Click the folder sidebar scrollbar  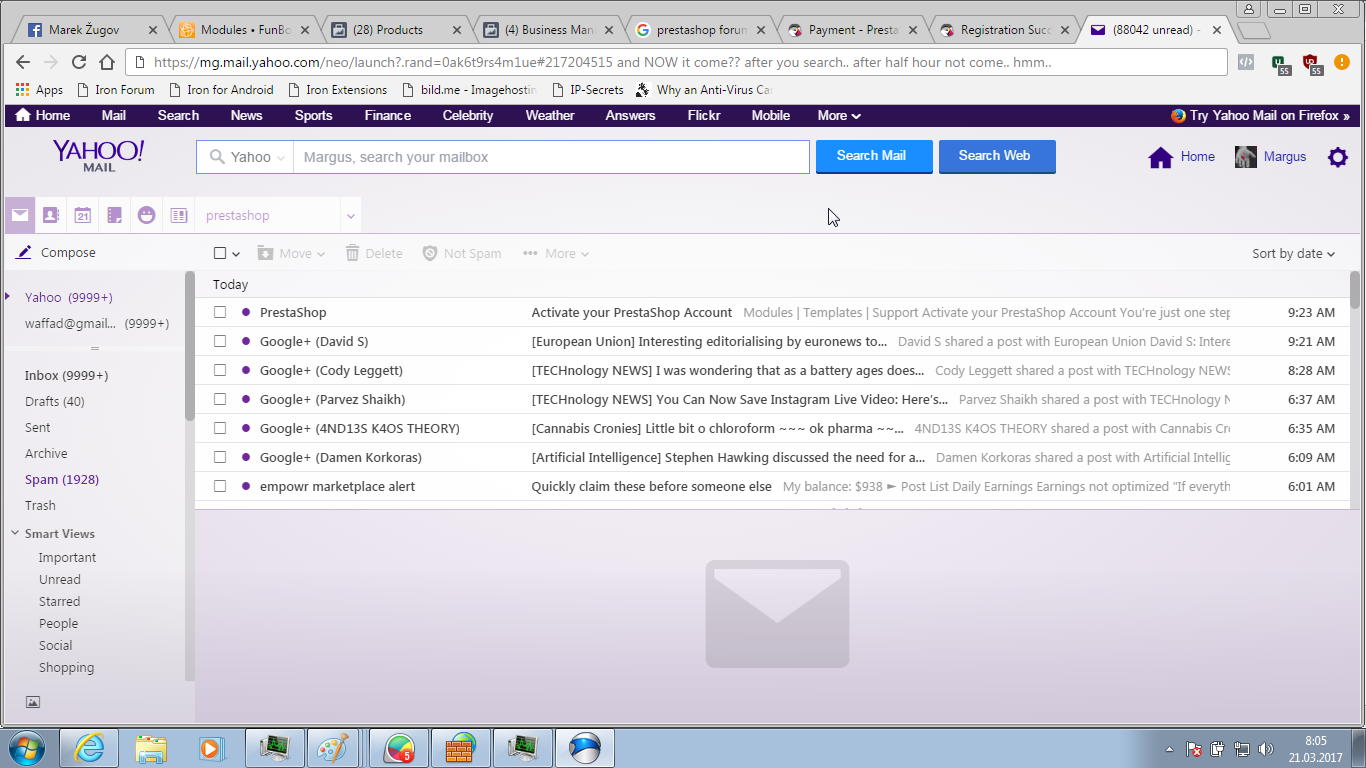tap(189, 346)
